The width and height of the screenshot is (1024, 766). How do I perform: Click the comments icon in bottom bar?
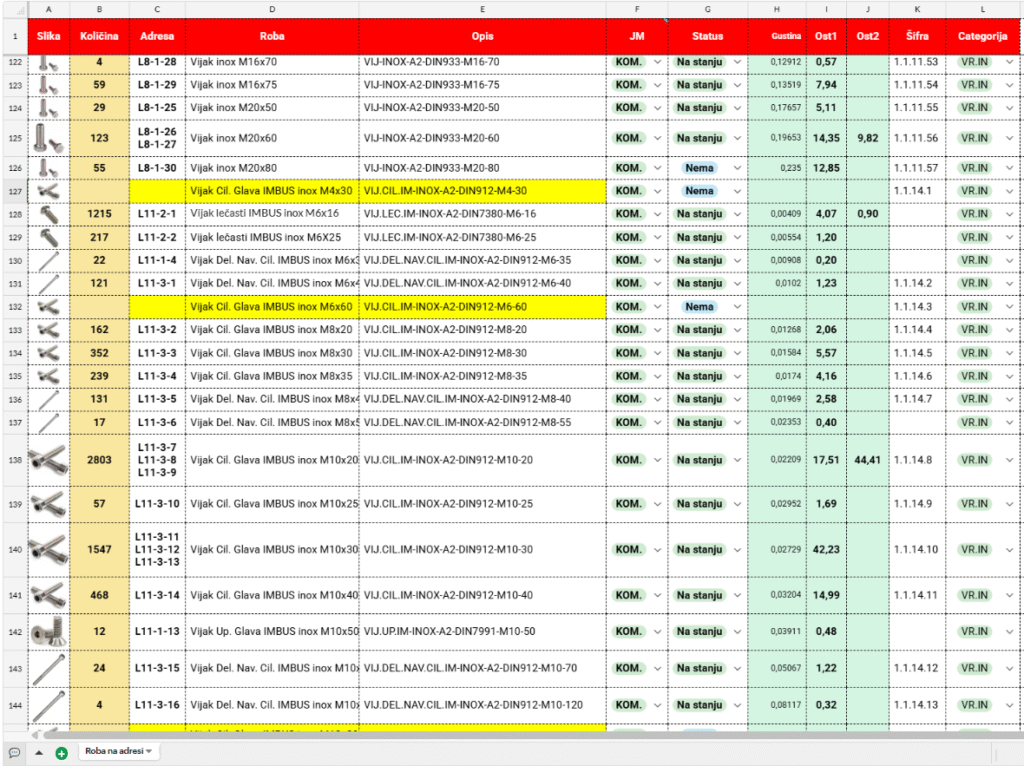click(14, 752)
